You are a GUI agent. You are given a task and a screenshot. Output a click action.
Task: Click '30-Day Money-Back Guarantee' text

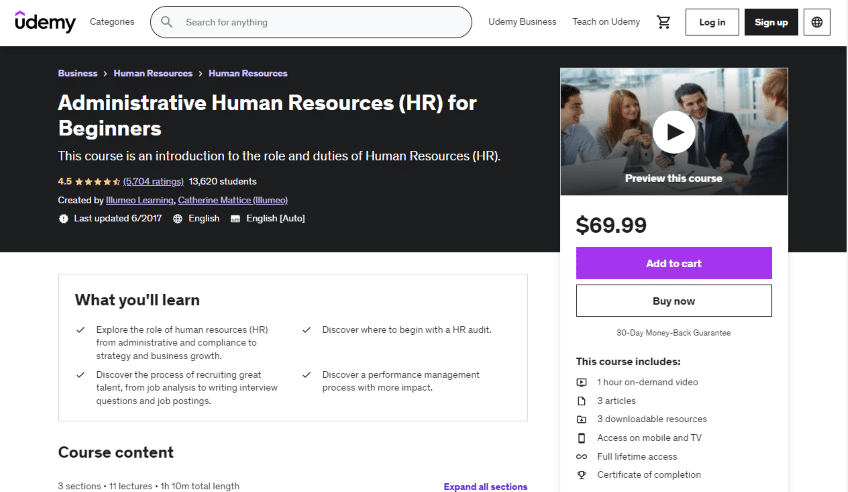[673, 333]
